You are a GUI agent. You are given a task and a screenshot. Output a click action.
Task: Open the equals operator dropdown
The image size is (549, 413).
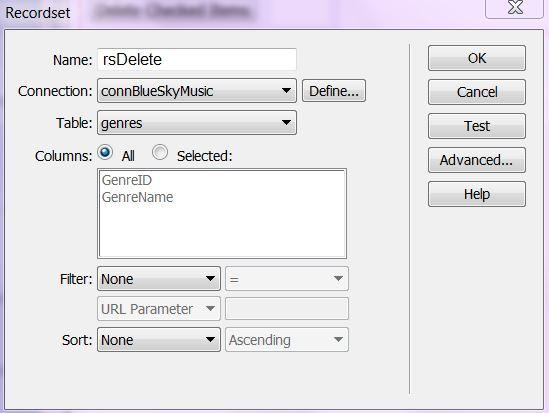(x=287, y=279)
